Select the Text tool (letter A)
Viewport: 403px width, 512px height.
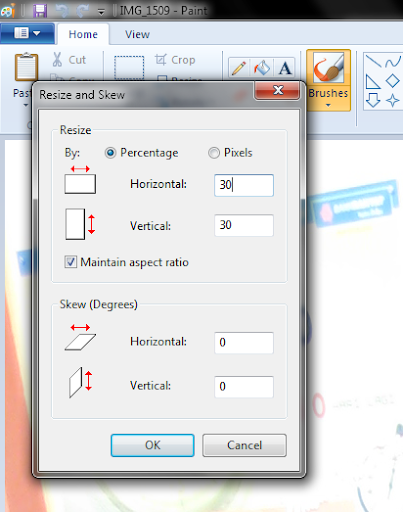[285, 68]
